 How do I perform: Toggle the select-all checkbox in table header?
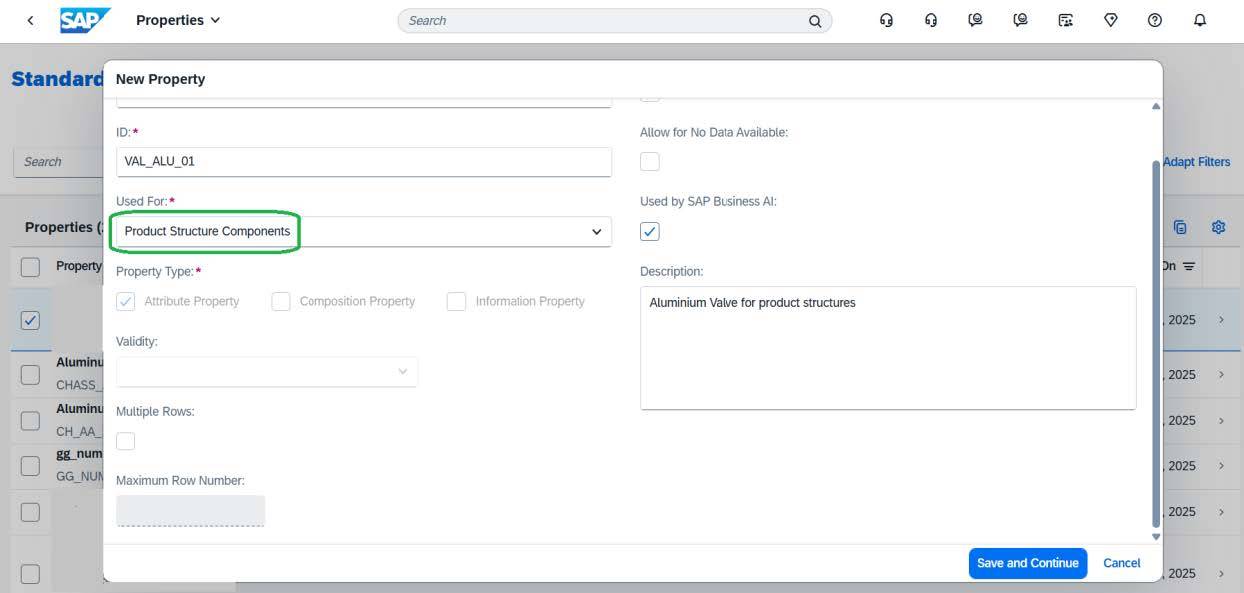coord(30,266)
